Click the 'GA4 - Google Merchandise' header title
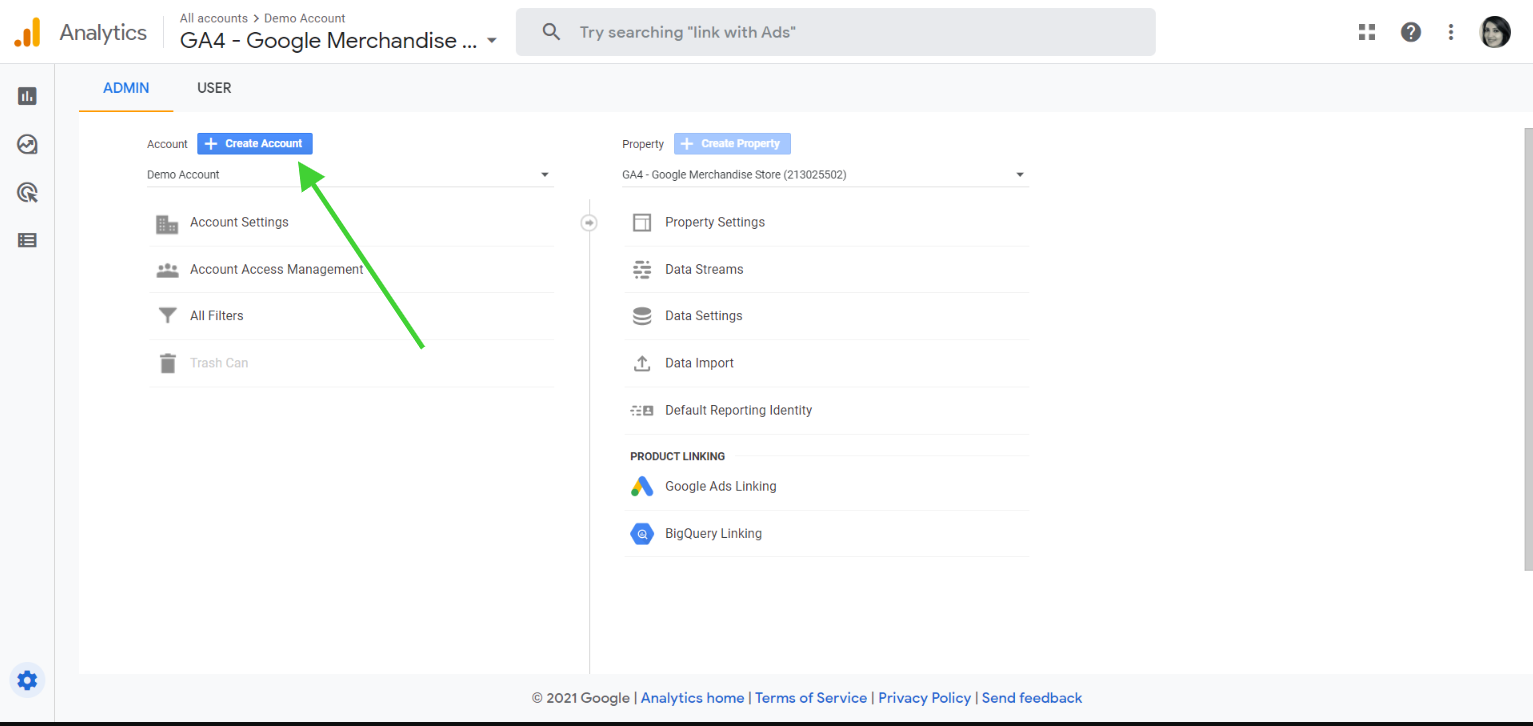The height and width of the screenshot is (726, 1533). [x=329, y=42]
